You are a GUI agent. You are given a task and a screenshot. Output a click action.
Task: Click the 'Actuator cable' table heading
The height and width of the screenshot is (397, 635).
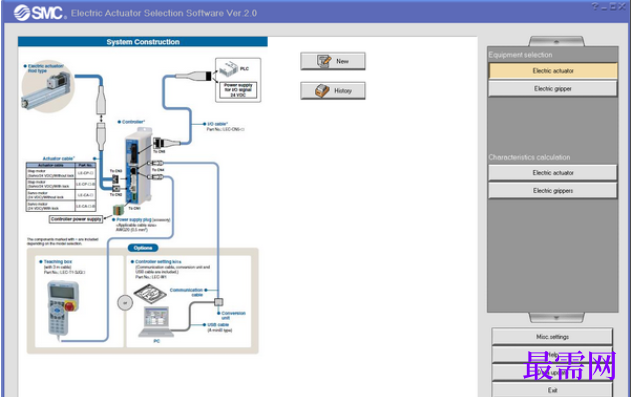[59, 158]
